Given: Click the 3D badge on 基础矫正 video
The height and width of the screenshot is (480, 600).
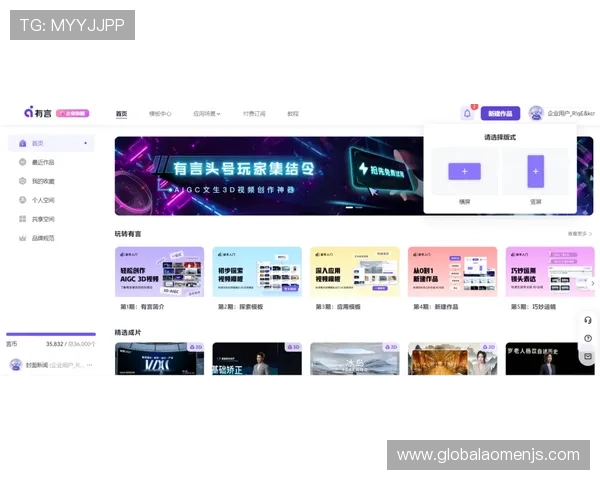Looking at the screenshot, I should (x=293, y=347).
